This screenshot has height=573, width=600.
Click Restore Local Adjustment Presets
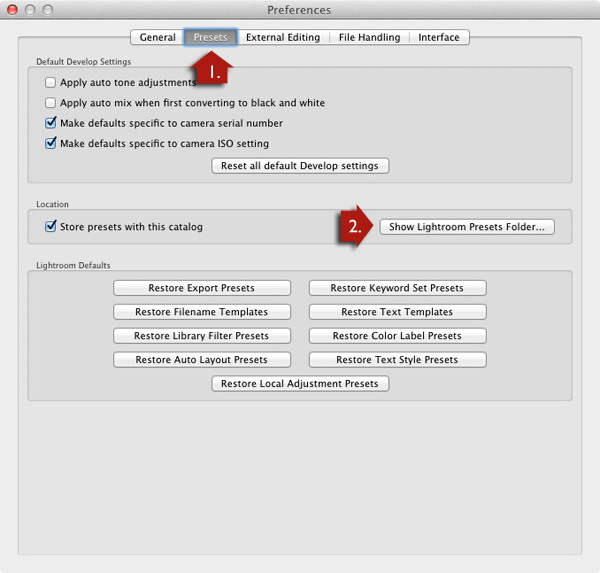click(300, 384)
